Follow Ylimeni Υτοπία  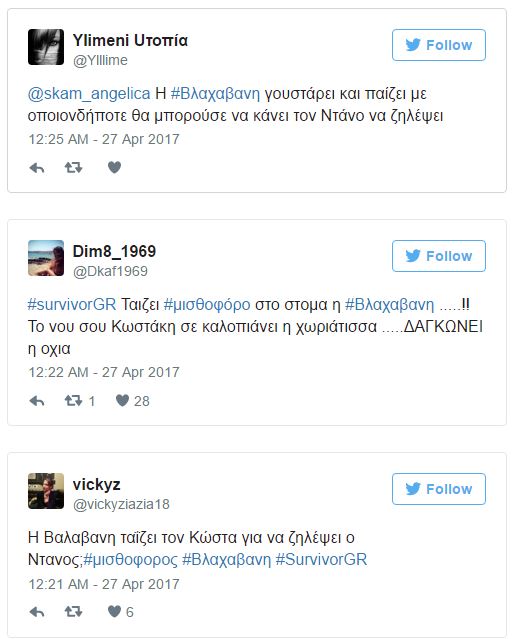click(439, 45)
